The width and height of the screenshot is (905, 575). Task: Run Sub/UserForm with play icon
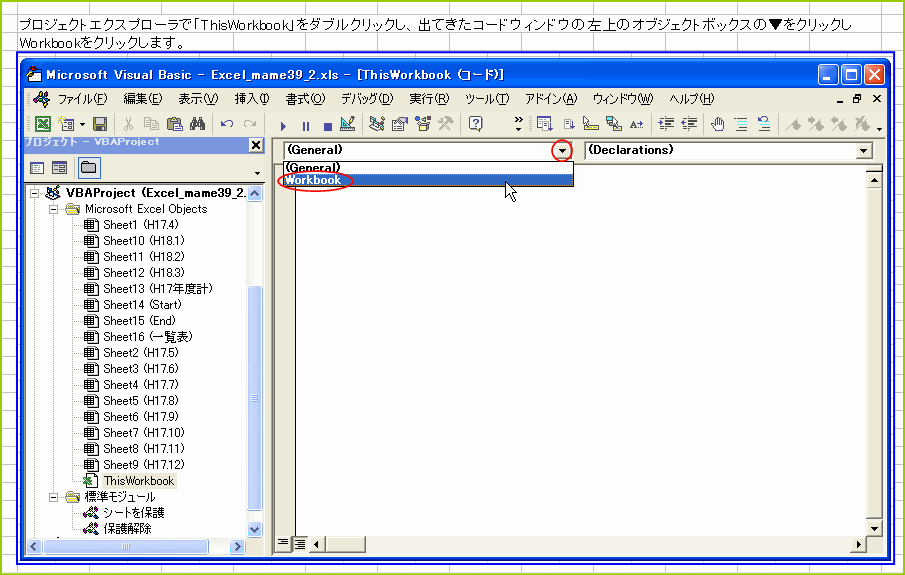coord(283,125)
